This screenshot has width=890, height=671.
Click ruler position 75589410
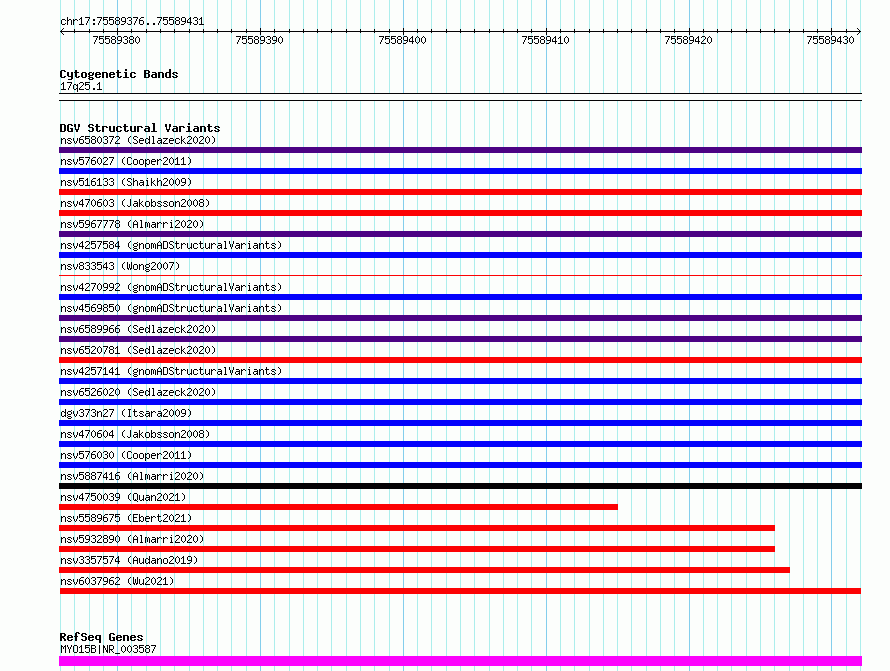(545, 40)
